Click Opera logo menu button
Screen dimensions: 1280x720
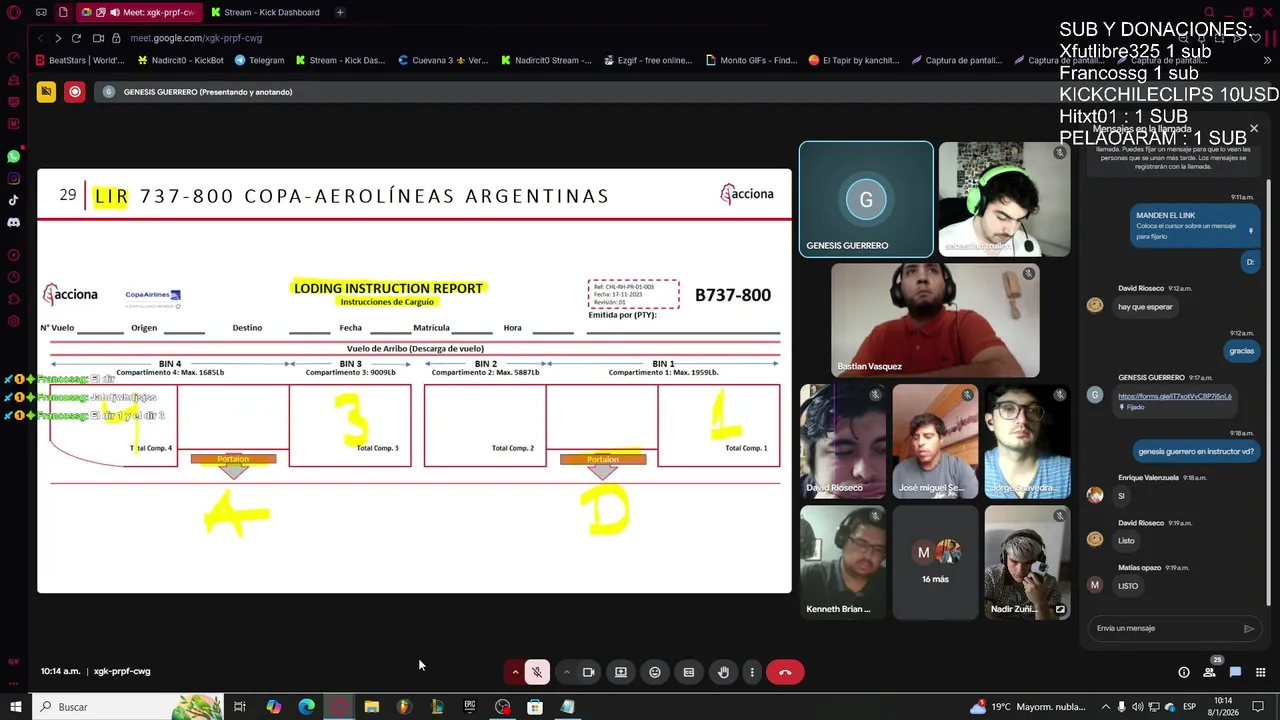point(14,12)
